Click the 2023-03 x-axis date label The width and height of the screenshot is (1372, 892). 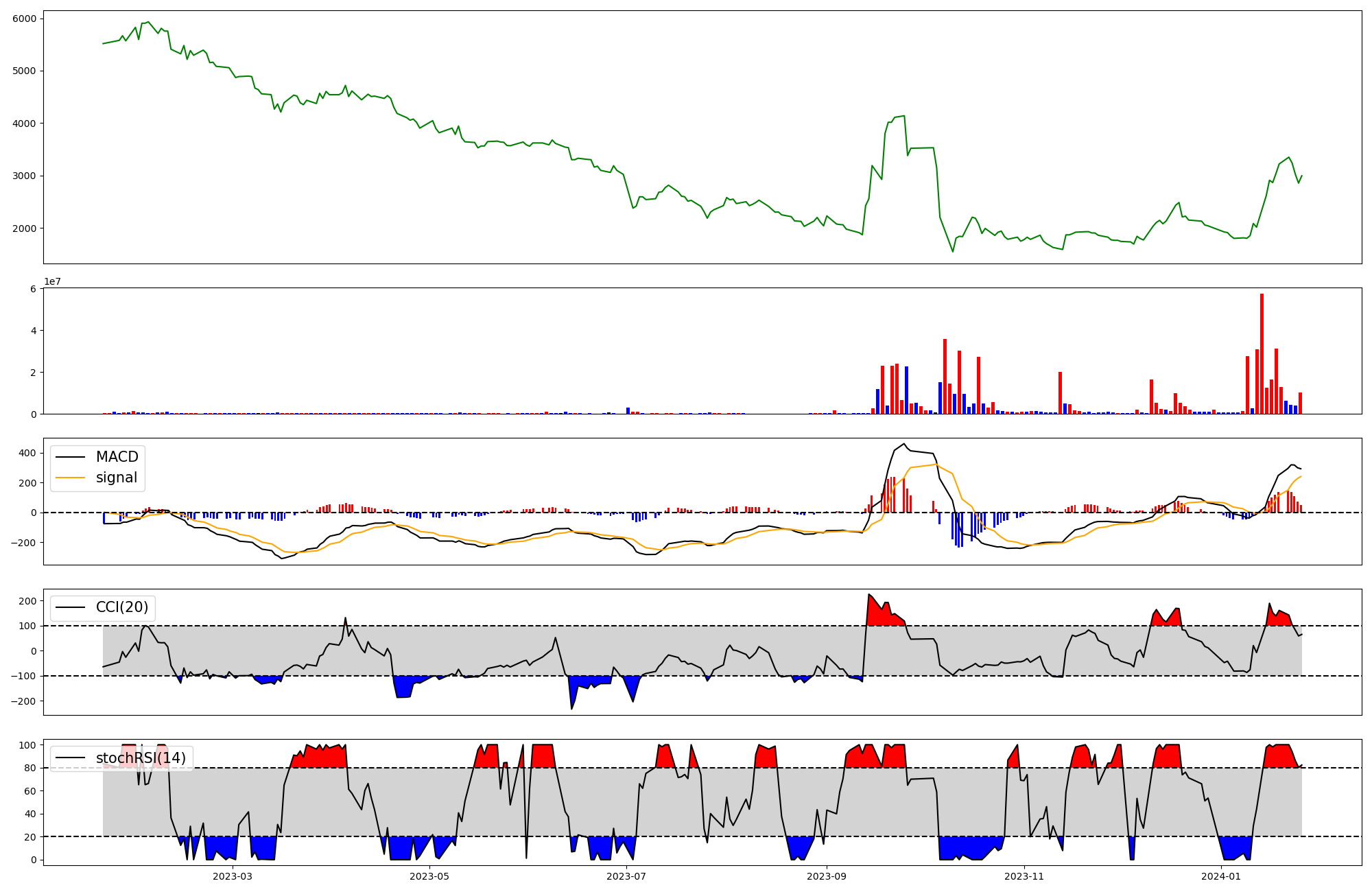click(232, 876)
